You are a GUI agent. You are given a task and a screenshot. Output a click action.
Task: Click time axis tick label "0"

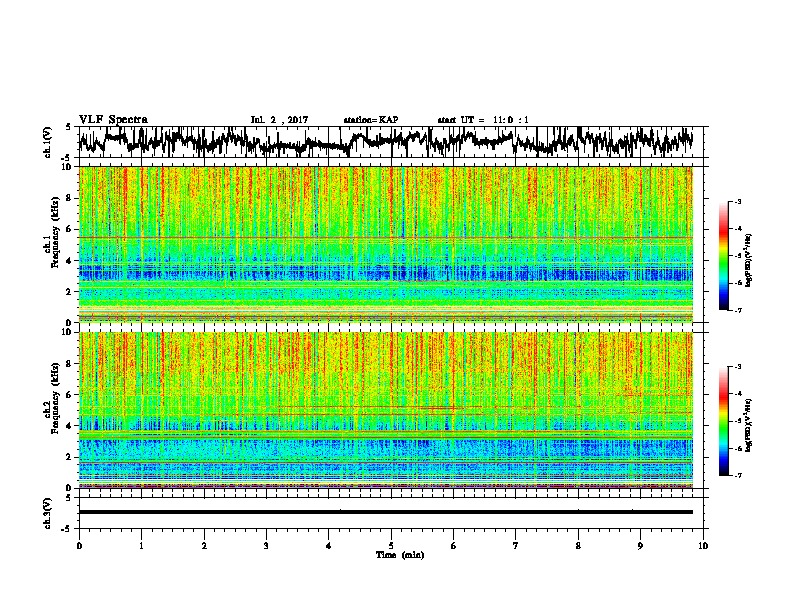[79, 546]
